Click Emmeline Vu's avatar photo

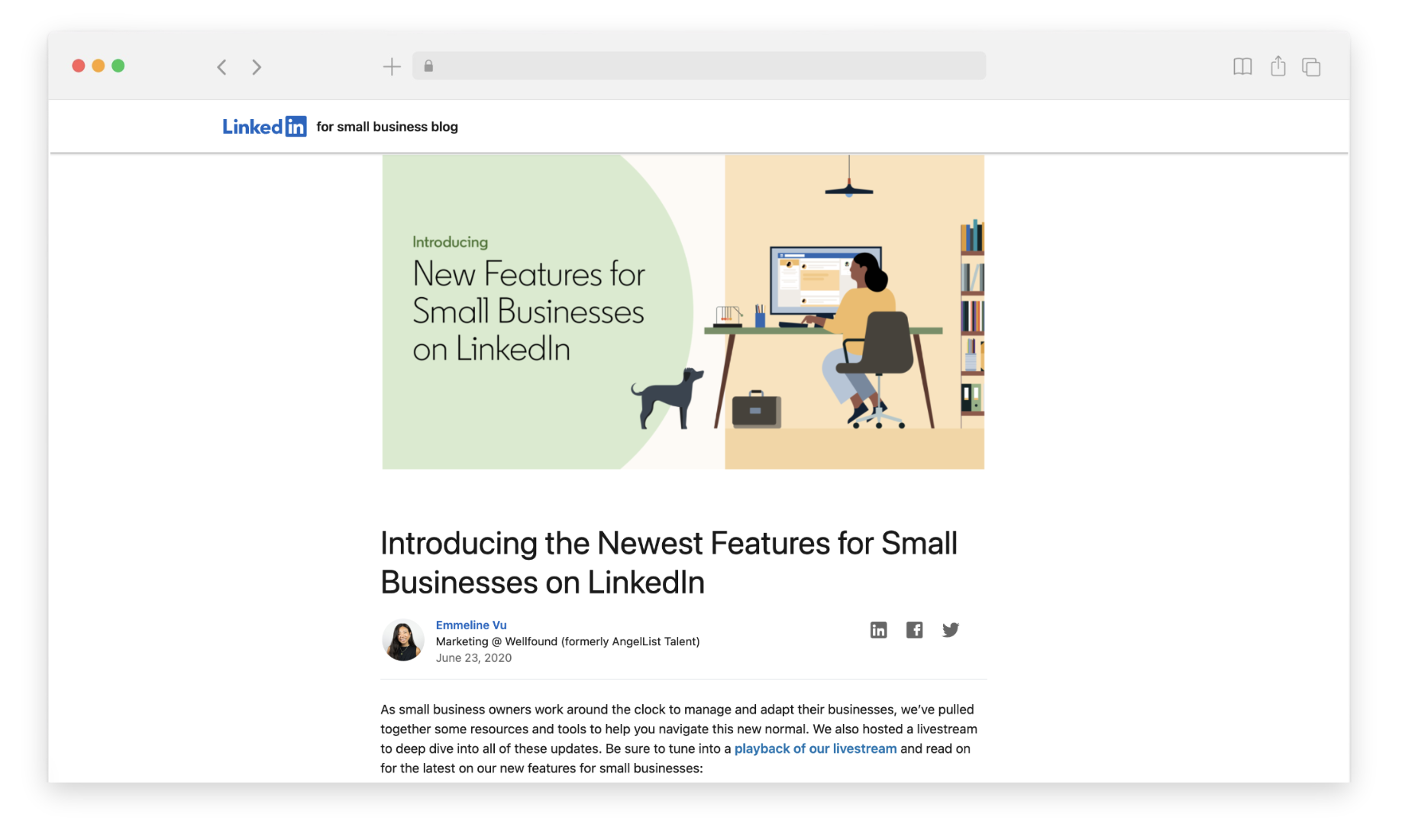click(402, 640)
